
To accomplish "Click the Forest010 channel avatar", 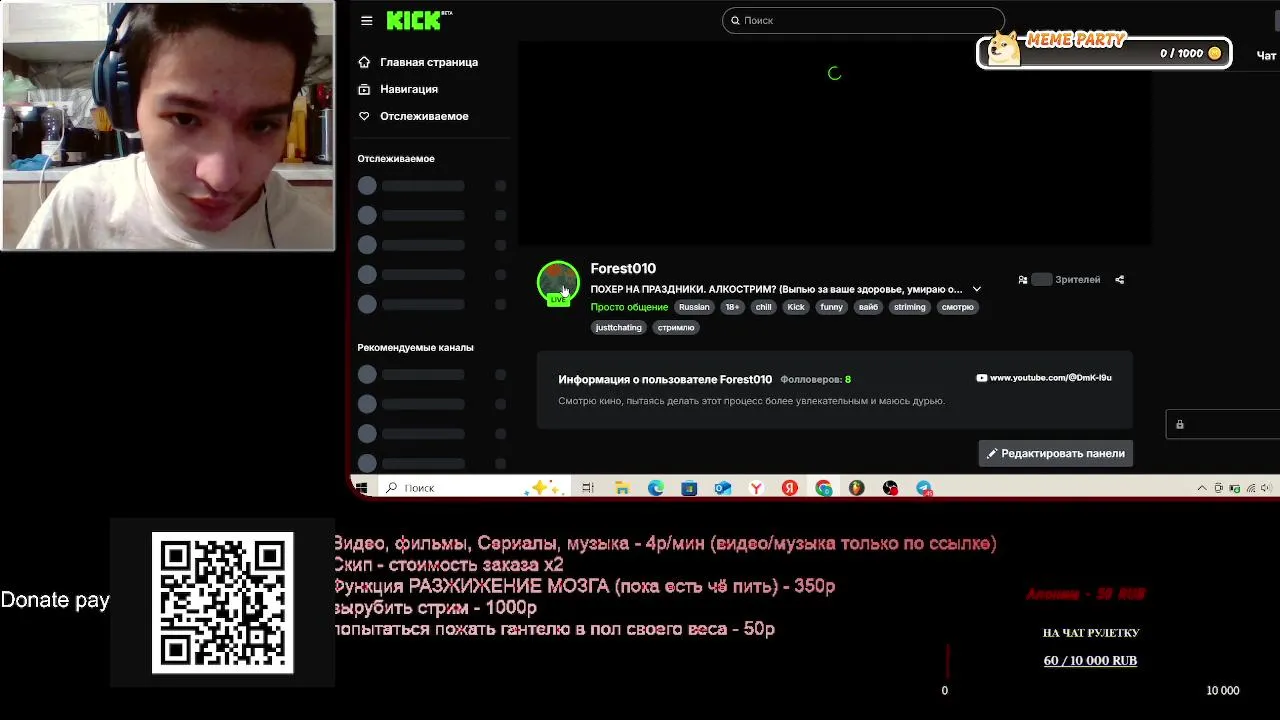I will (558, 282).
